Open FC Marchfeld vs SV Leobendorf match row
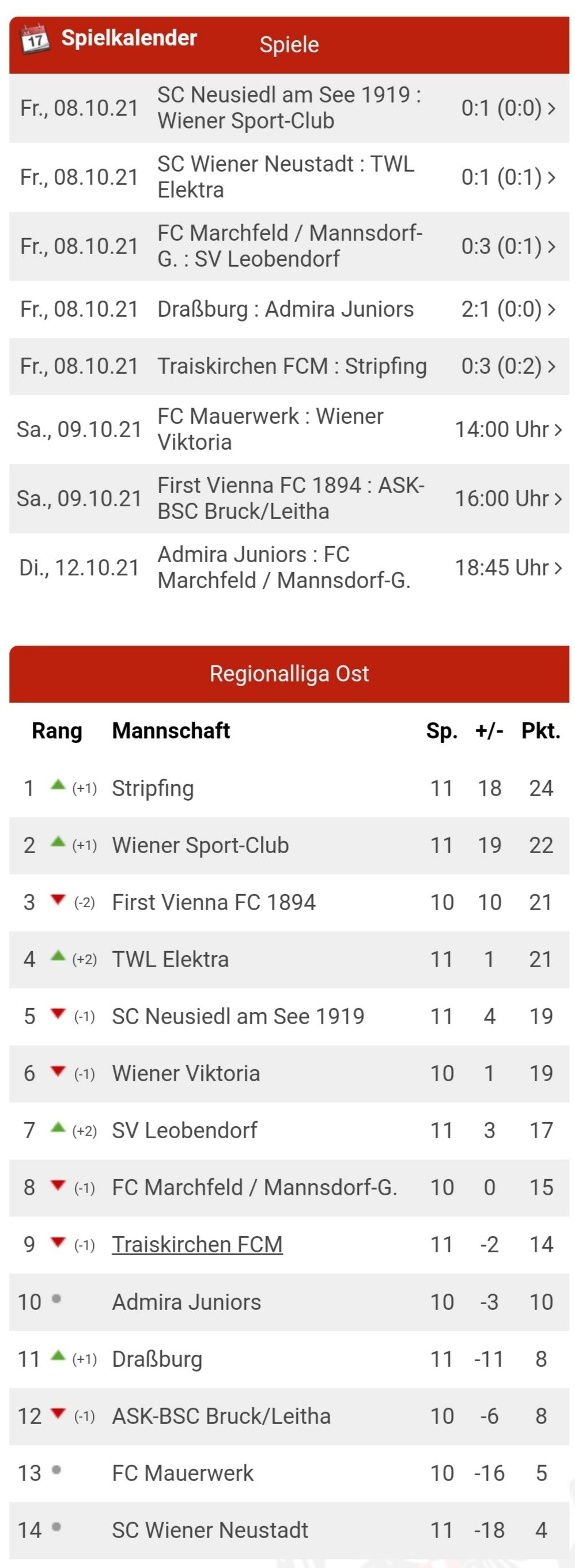575x1568 pixels. (289, 246)
